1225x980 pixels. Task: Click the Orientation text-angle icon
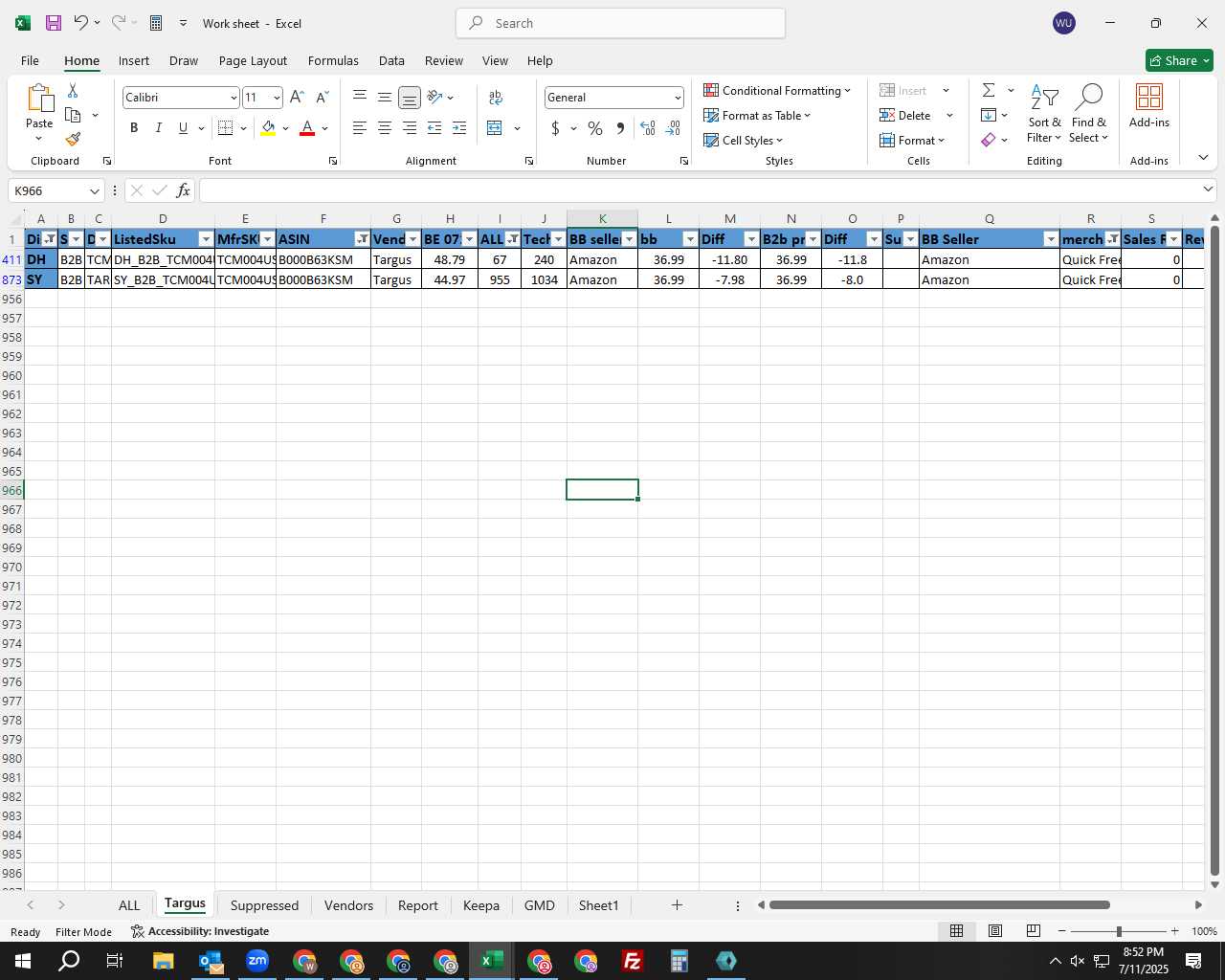435,98
